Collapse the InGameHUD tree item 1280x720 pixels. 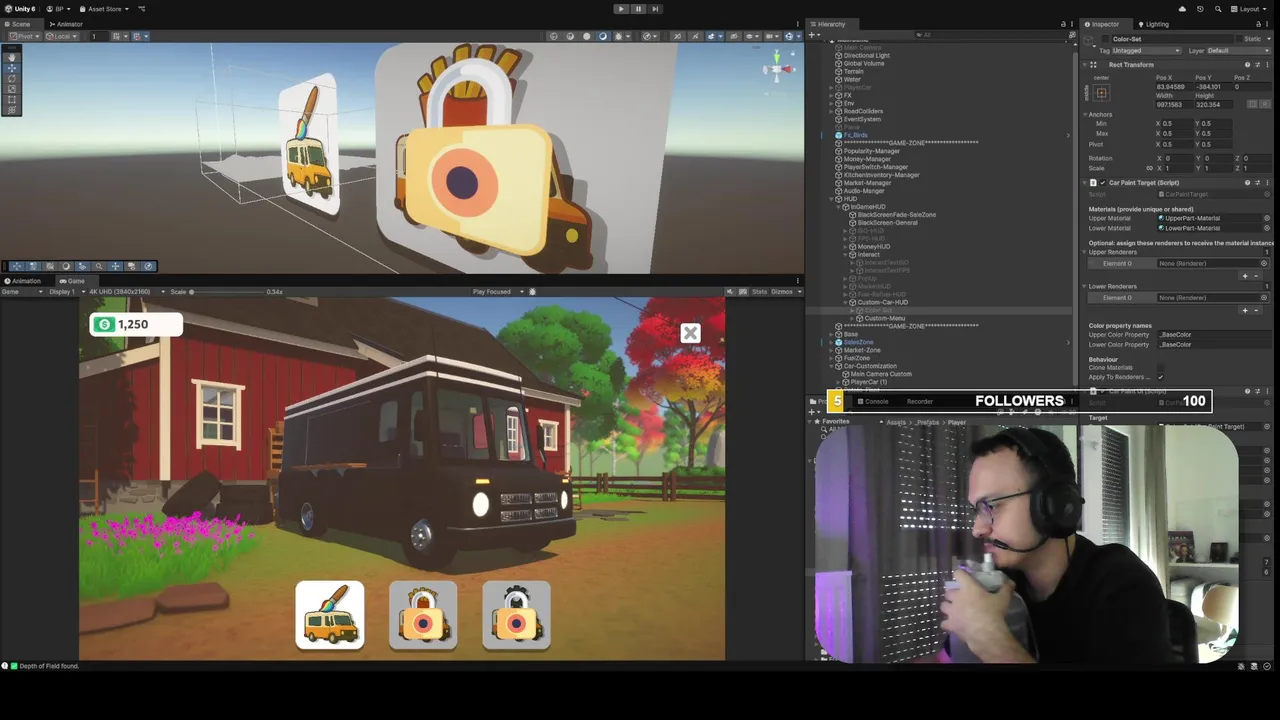tap(840, 207)
